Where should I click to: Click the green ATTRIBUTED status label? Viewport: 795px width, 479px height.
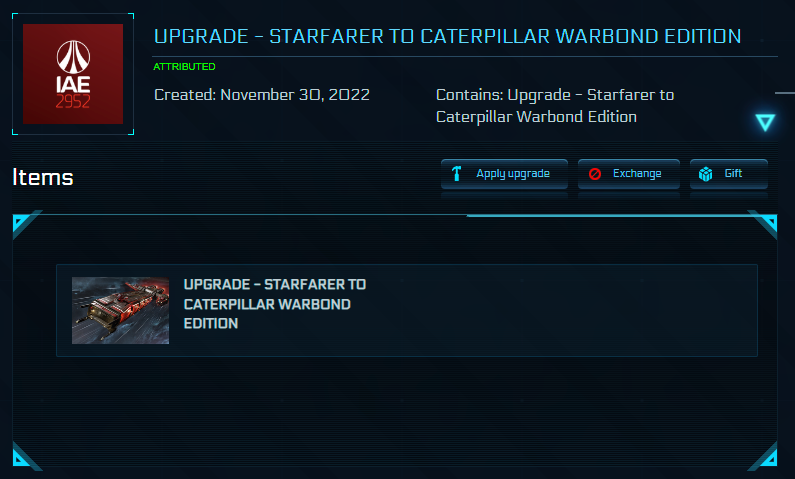click(184, 66)
